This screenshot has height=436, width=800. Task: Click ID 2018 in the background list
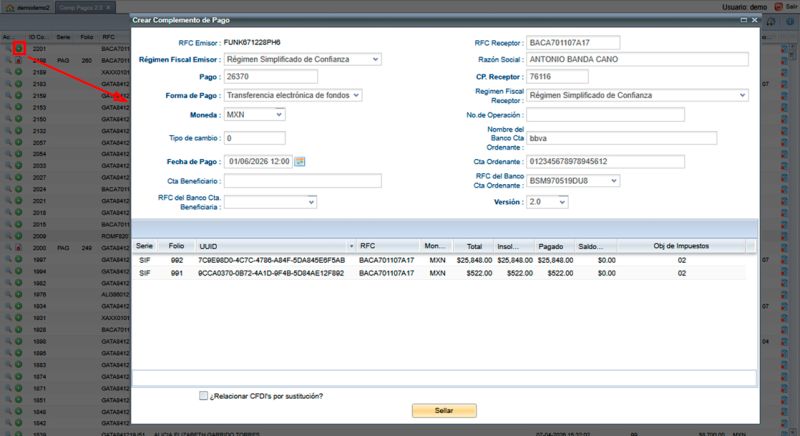pyautogui.click(x=39, y=213)
